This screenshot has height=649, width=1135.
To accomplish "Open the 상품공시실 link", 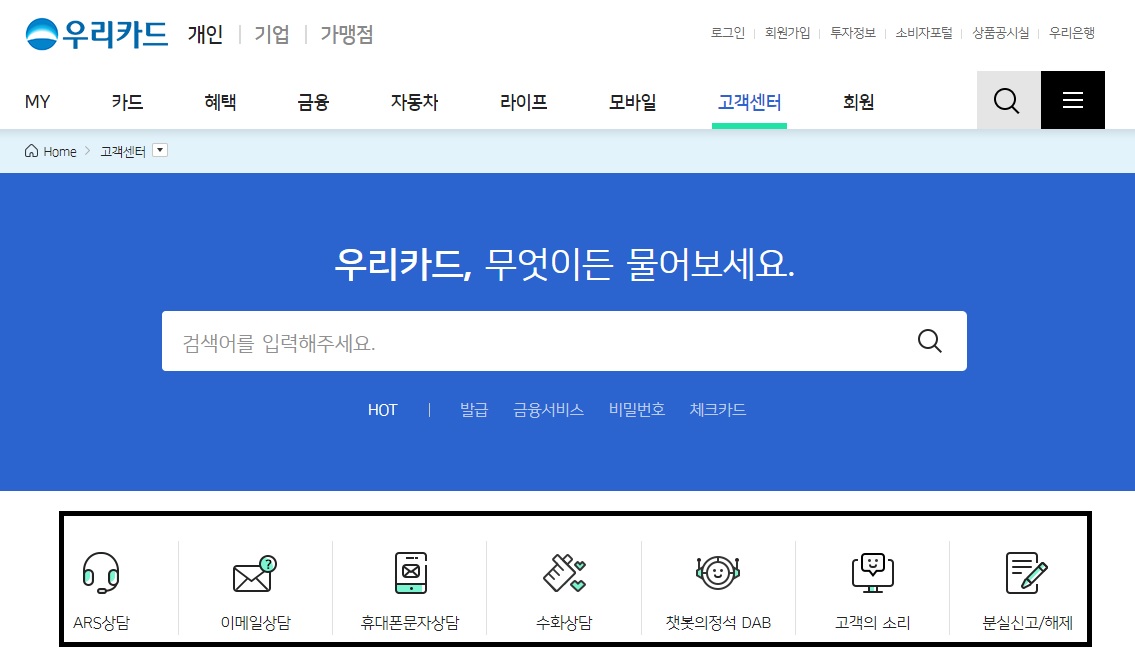I will [x=1000, y=33].
